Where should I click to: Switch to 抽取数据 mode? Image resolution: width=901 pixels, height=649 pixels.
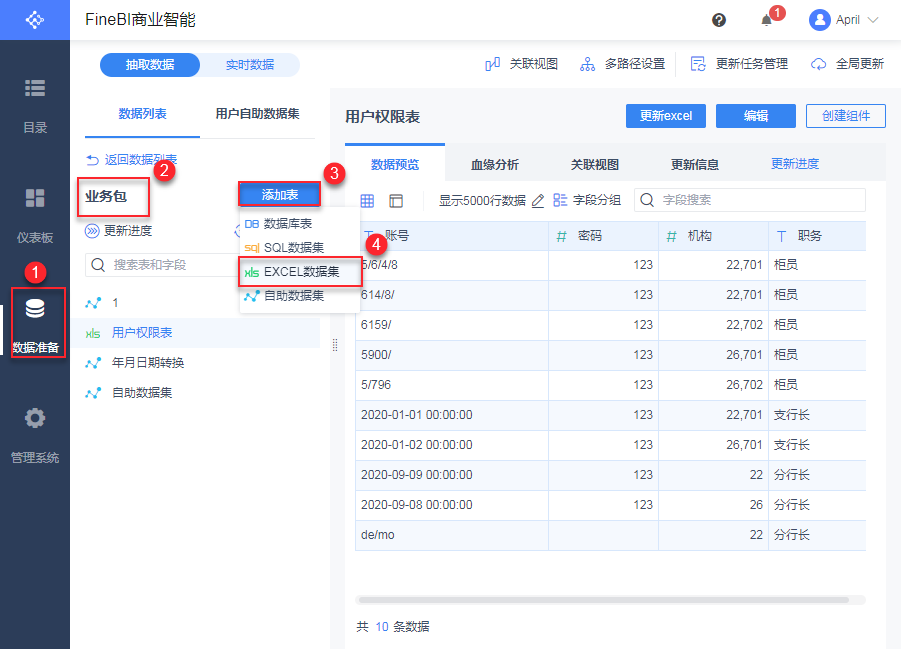150,65
